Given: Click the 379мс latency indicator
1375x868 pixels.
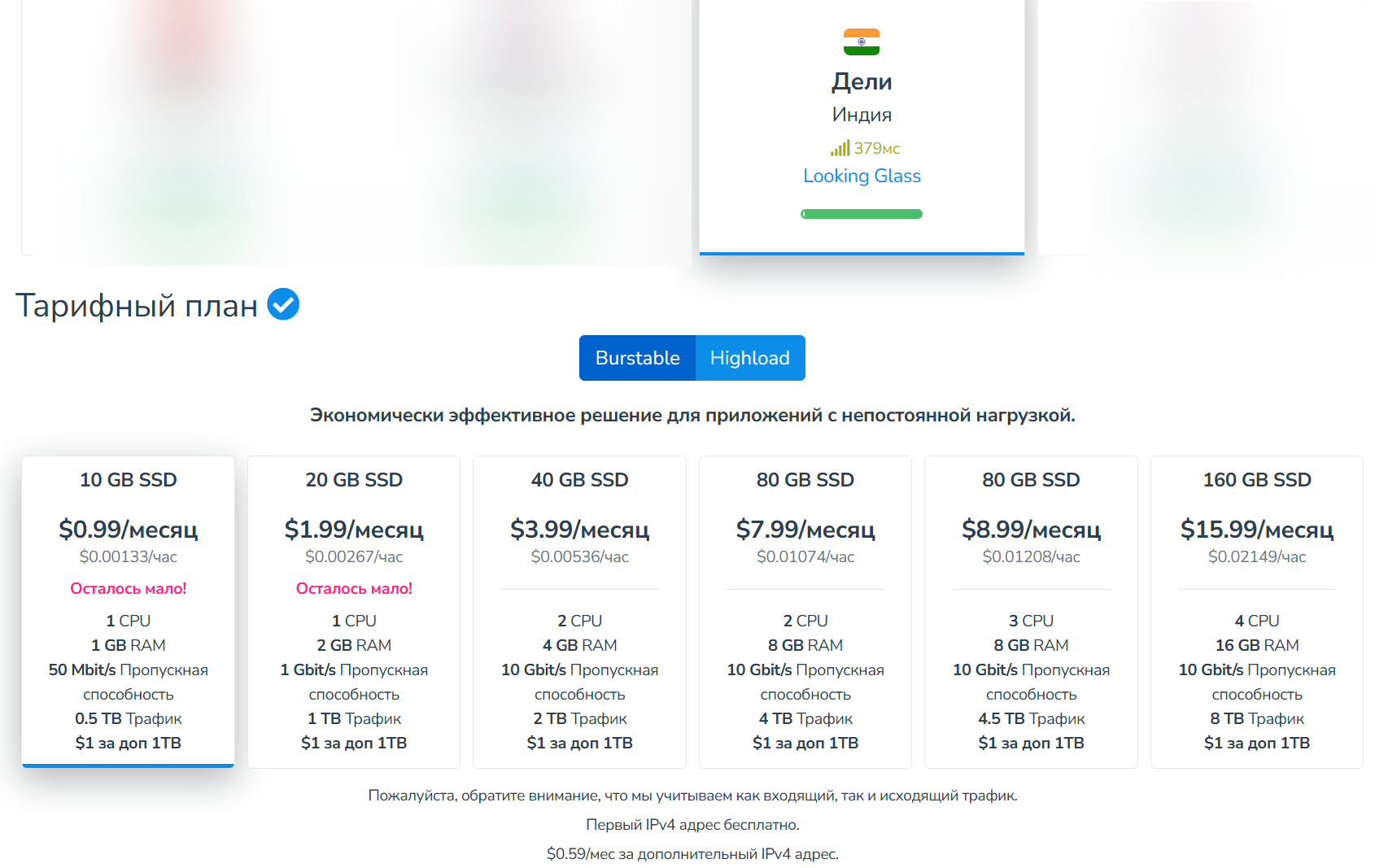Looking at the screenshot, I should click(877, 148).
